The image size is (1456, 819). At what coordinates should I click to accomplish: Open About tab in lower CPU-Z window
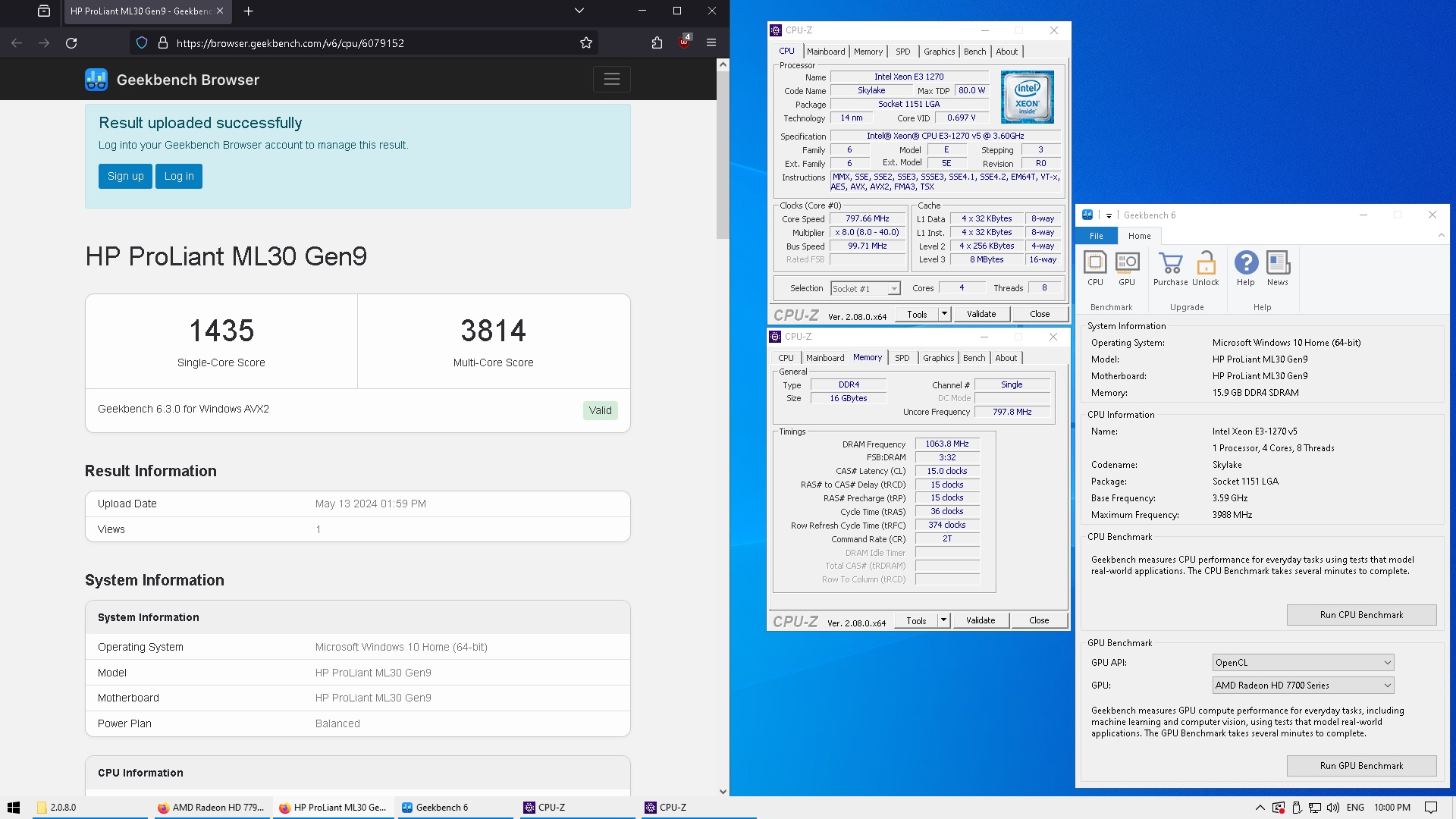click(1006, 358)
